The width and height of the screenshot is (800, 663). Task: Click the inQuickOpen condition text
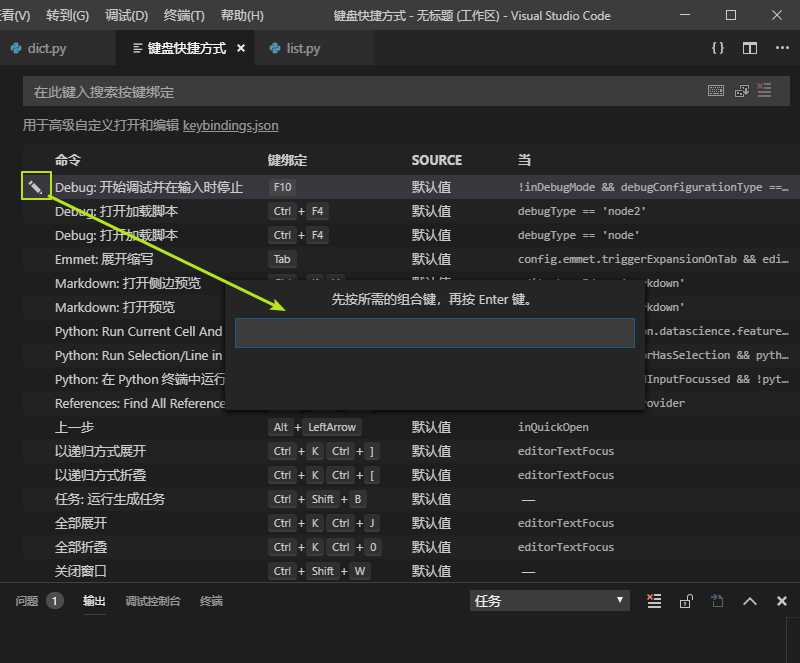(553, 427)
